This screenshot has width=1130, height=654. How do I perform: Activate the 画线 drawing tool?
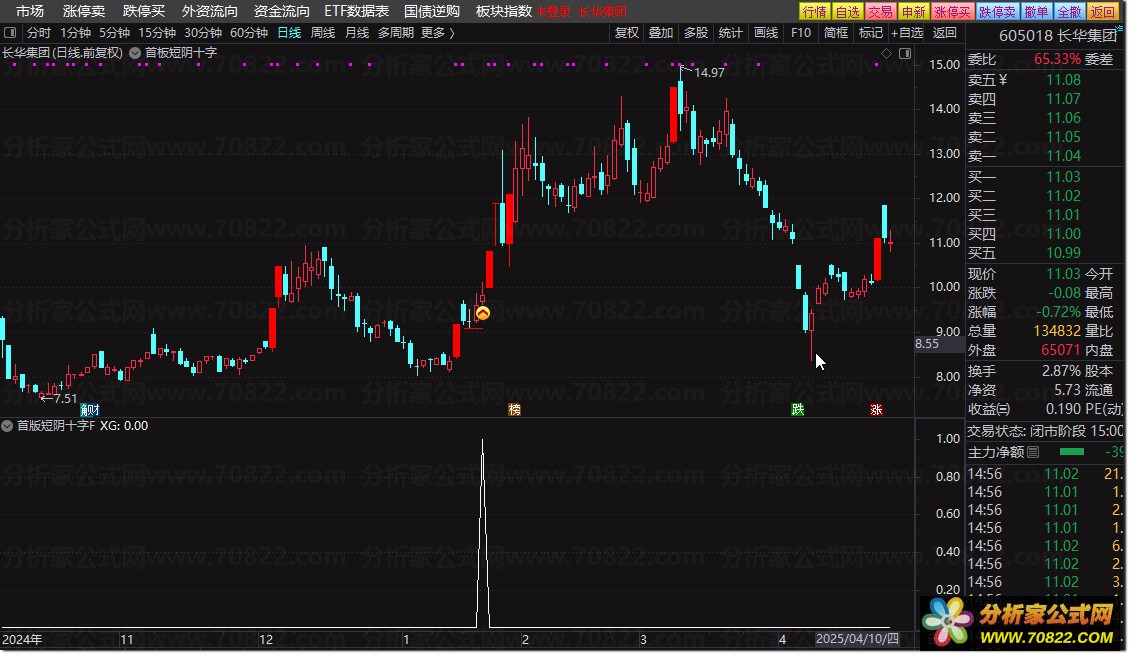765,32
